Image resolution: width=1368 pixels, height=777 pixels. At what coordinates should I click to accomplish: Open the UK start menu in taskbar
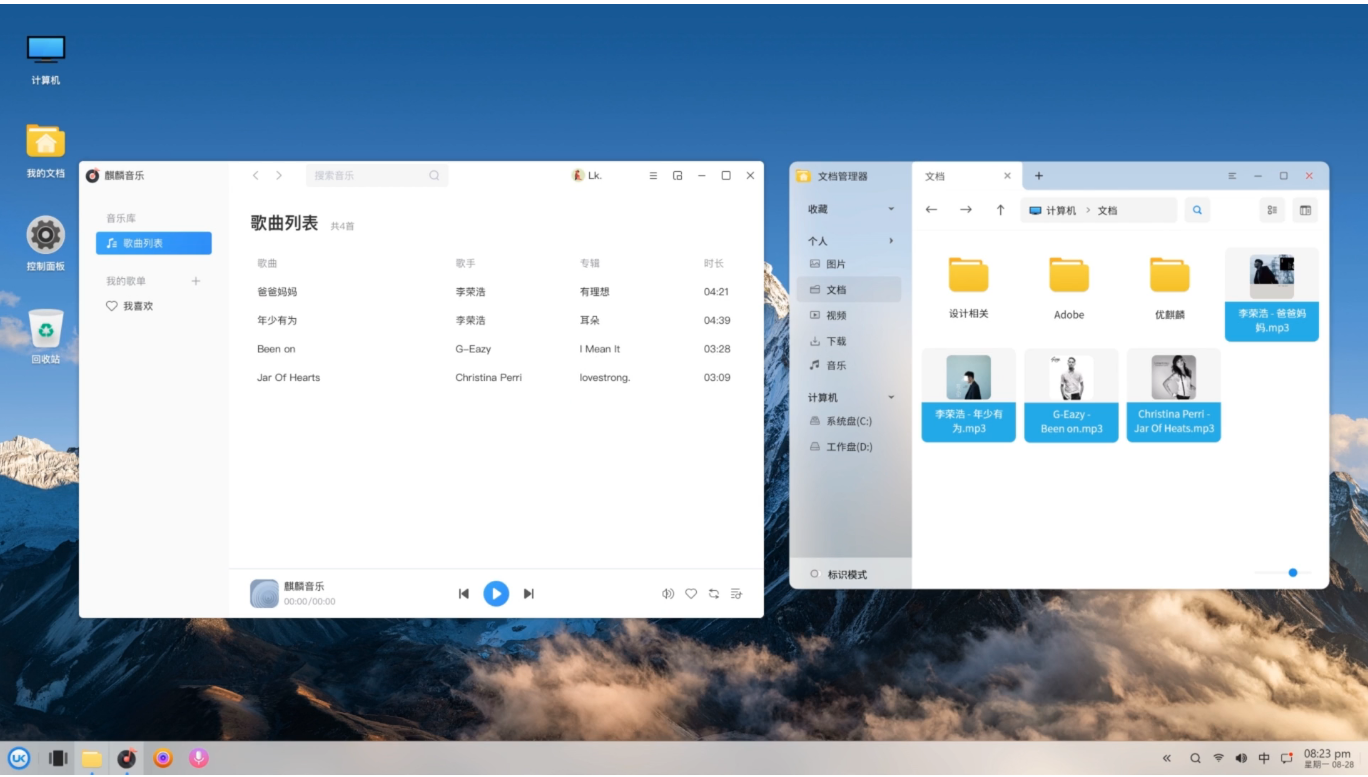[19, 758]
